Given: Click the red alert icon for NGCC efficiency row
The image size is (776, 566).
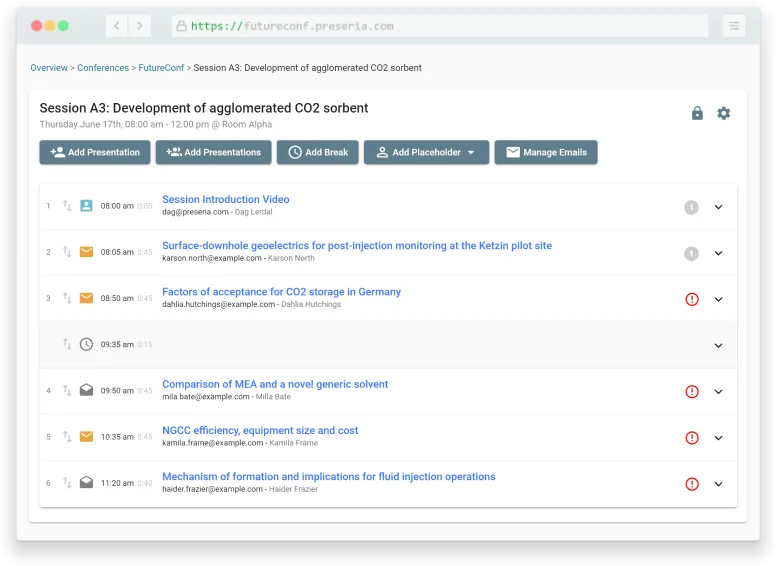Looking at the screenshot, I should click(x=692, y=438).
